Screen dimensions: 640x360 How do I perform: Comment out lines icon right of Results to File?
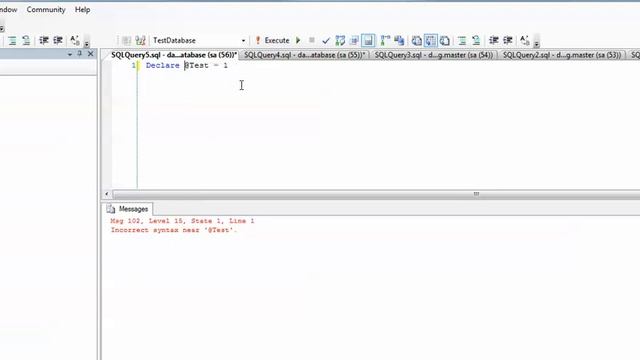(462, 40)
